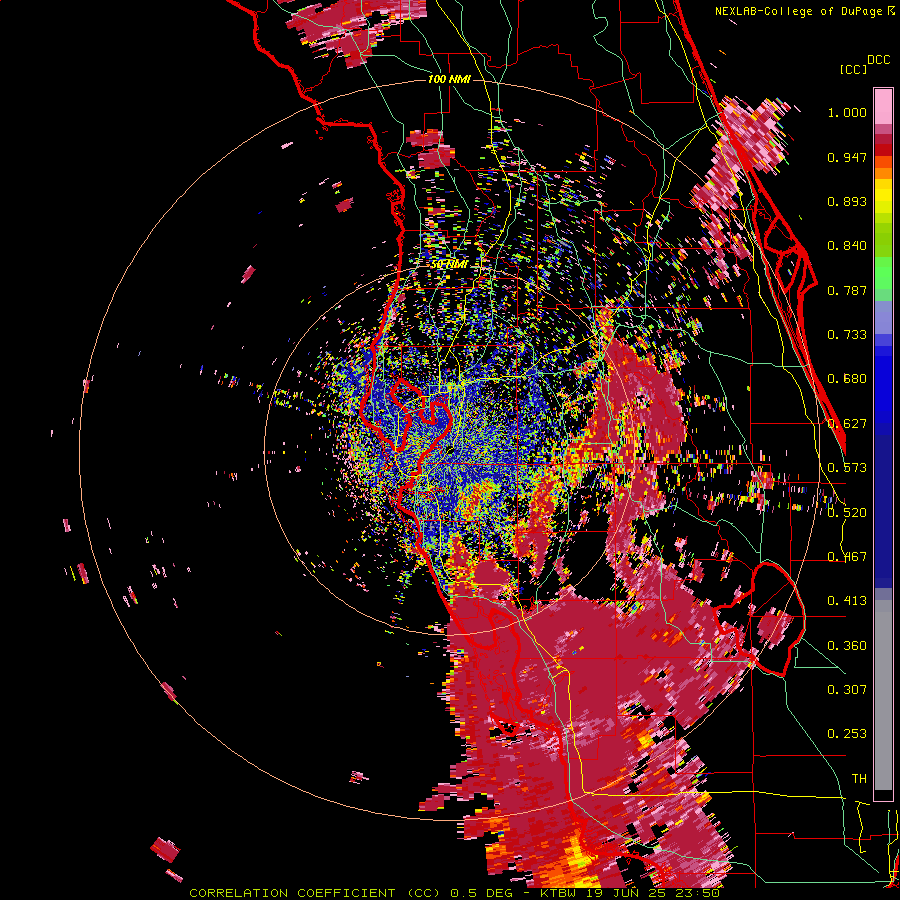Select the 50 NMI range ring label
Image resolution: width=900 pixels, height=900 pixels.
449,265
